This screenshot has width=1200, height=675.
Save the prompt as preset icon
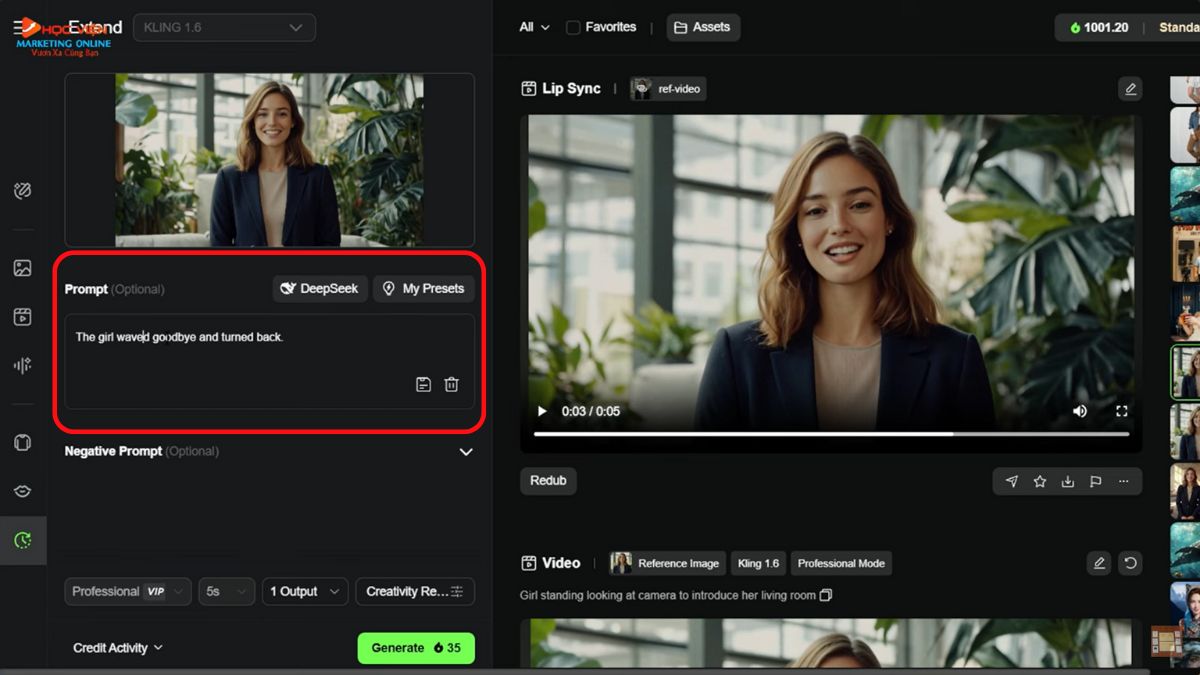pos(423,384)
